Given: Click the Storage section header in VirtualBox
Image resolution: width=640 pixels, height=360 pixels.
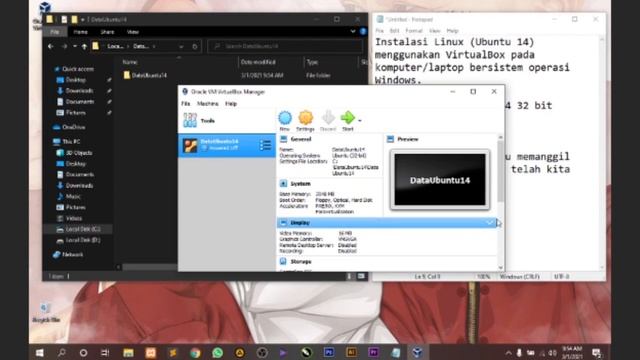Looking at the screenshot, I should [x=300, y=262].
